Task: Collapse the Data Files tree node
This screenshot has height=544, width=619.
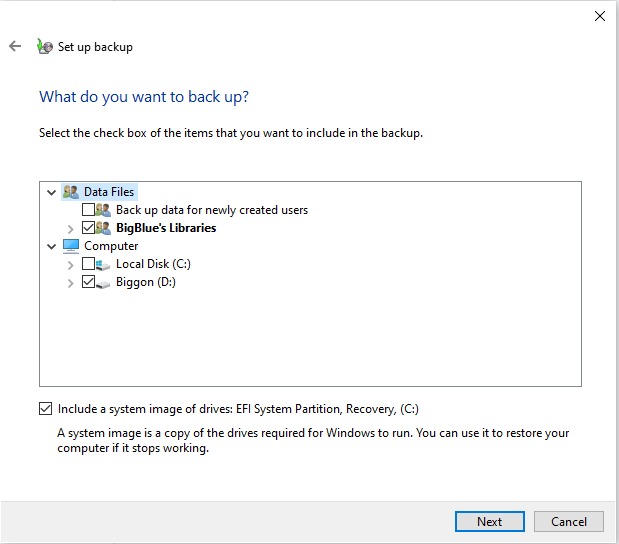Action: (51, 192)
